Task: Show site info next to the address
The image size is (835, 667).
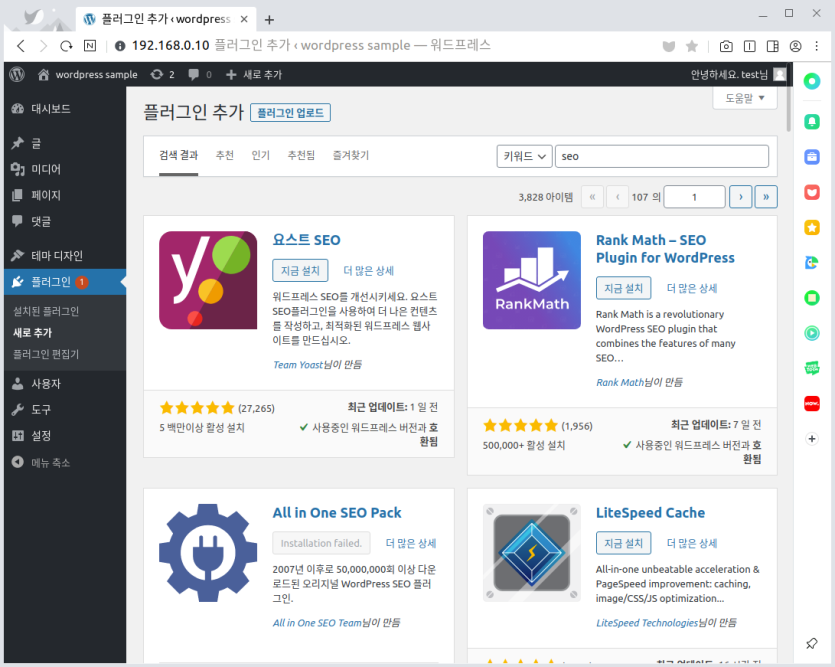Action: coord(120,46)
